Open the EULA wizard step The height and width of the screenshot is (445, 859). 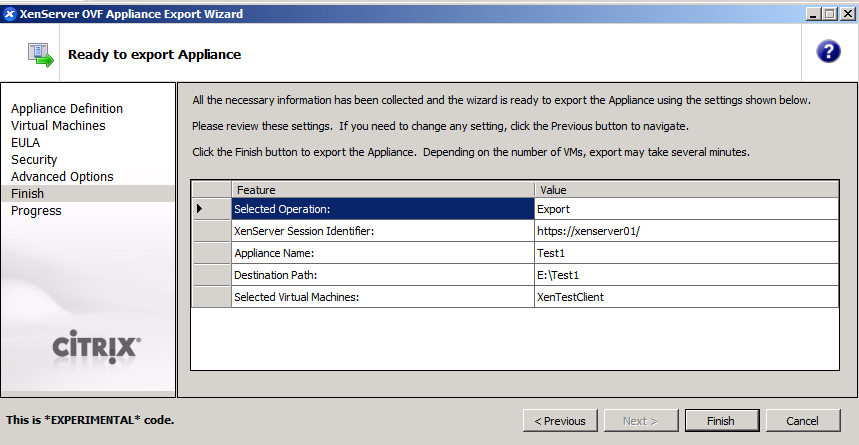pyautogui.click(x=26, y=142)
